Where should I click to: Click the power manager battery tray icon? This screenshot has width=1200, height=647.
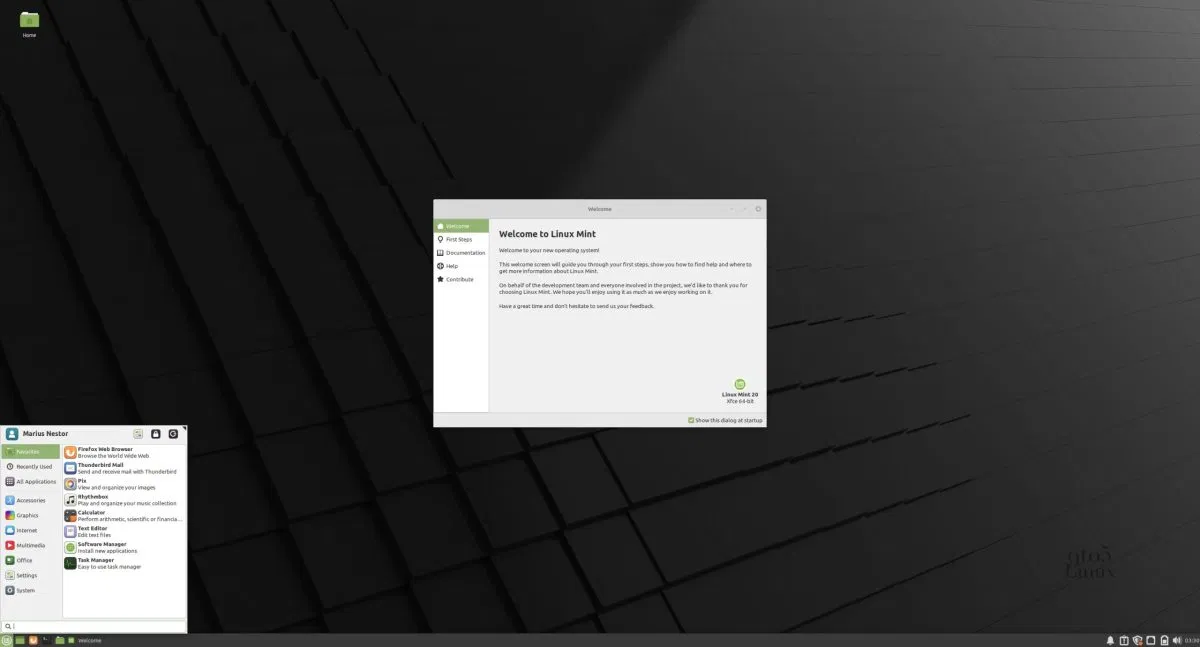coord(1164,640)
